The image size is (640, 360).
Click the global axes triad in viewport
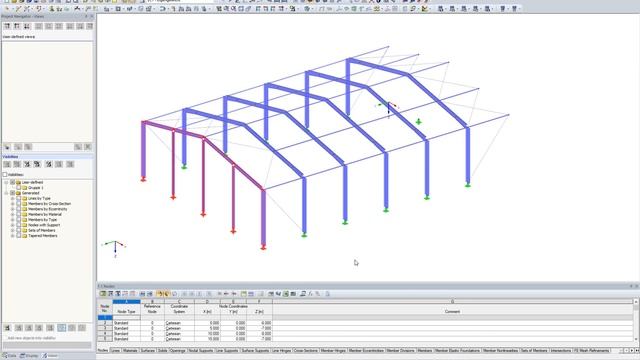coord(115,248)
